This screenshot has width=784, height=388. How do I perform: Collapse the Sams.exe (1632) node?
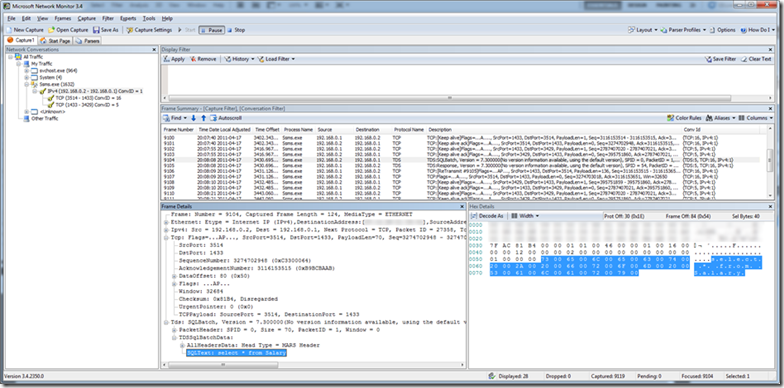[x=27, y=84]
